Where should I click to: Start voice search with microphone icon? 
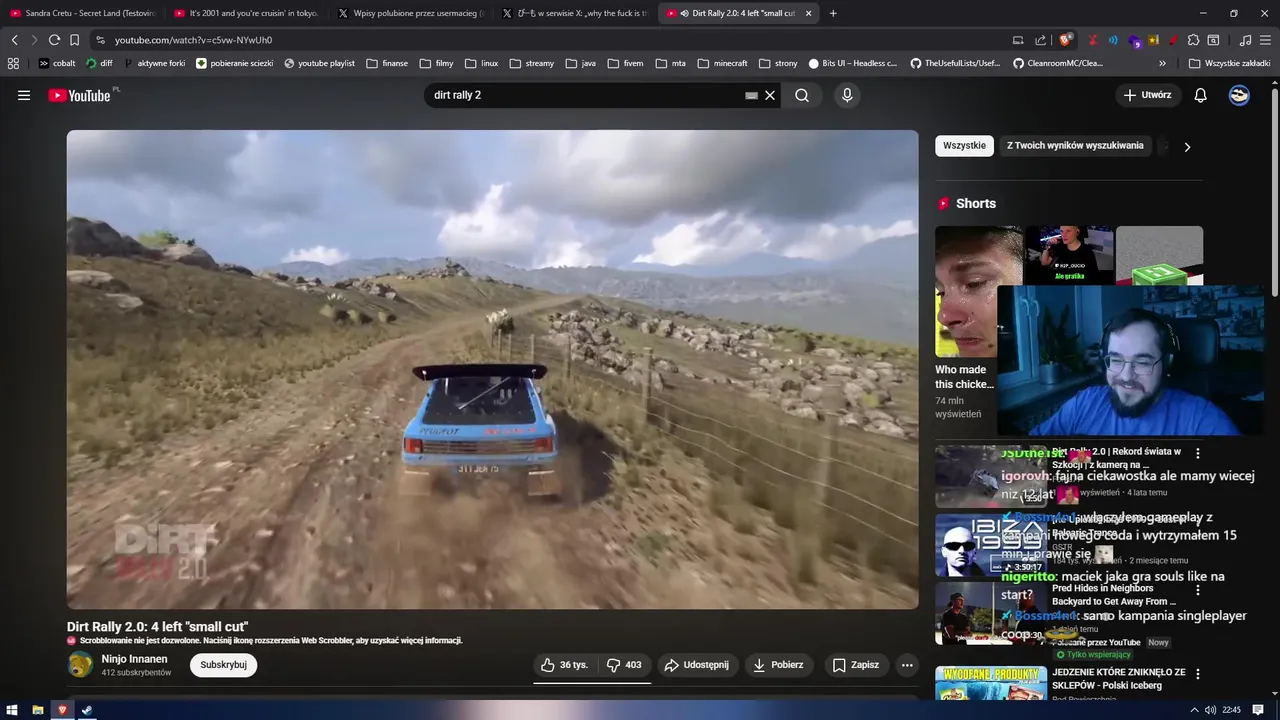pyautogui.click(x=847, y=95)
